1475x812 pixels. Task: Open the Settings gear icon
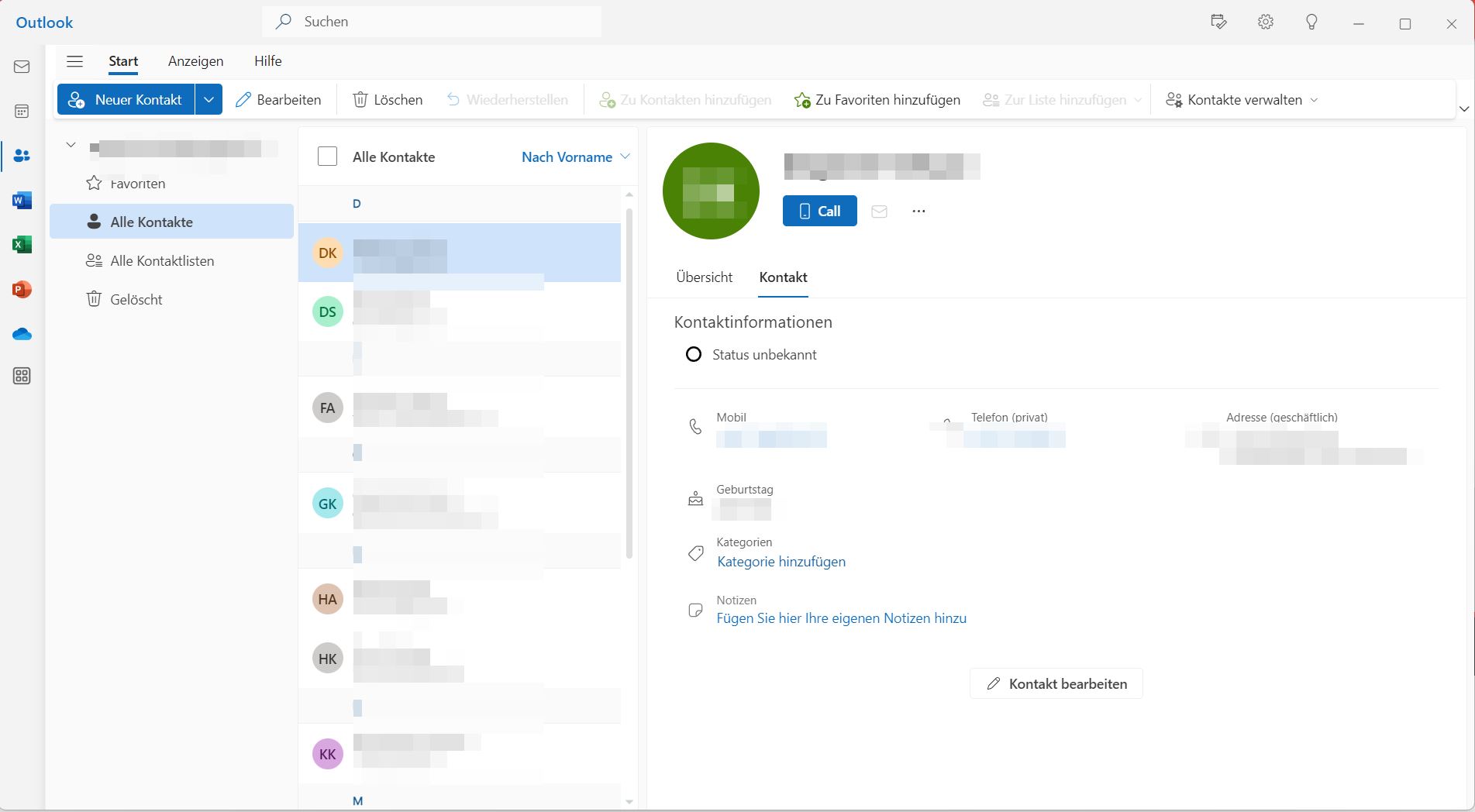[1266, 22]
